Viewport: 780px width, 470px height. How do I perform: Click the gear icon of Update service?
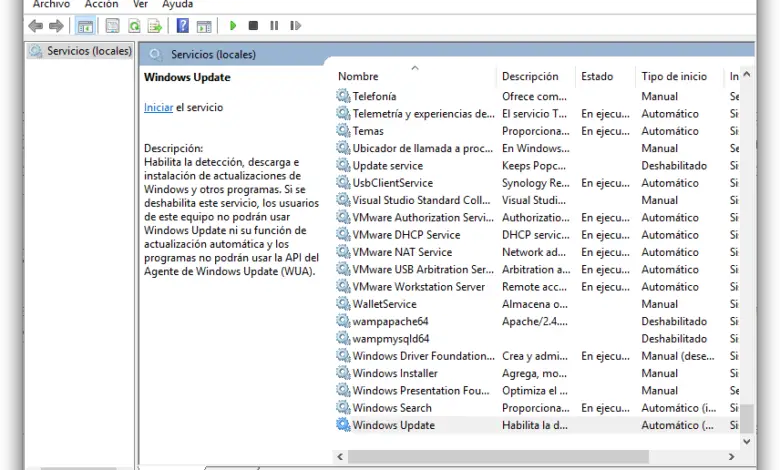343,165
